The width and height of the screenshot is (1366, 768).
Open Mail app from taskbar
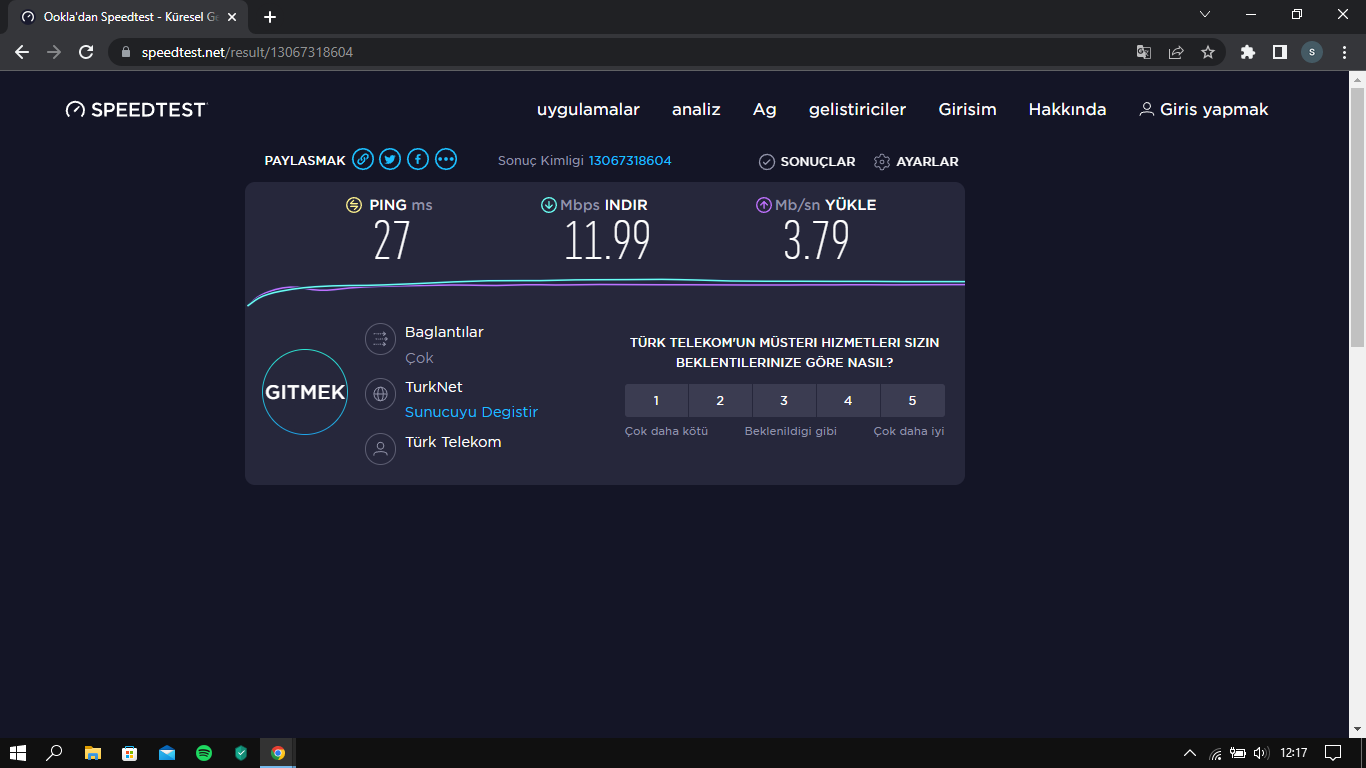(167, 753)
